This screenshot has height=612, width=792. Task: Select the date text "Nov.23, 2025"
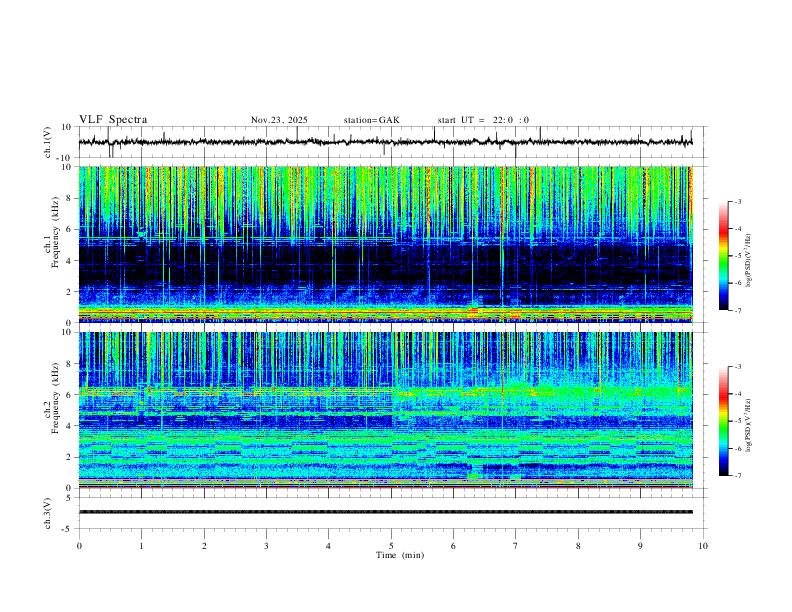[x=279, y=120]
